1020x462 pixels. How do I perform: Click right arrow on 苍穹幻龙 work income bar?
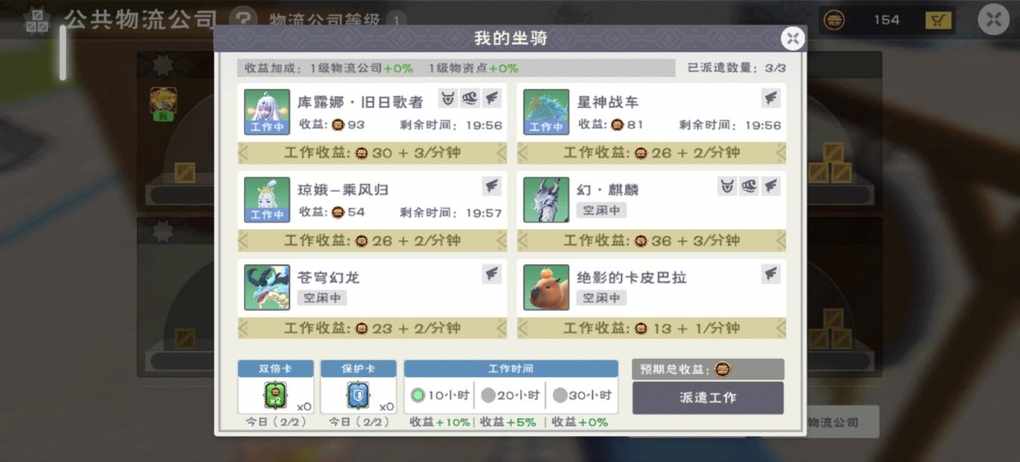(501, 329)
